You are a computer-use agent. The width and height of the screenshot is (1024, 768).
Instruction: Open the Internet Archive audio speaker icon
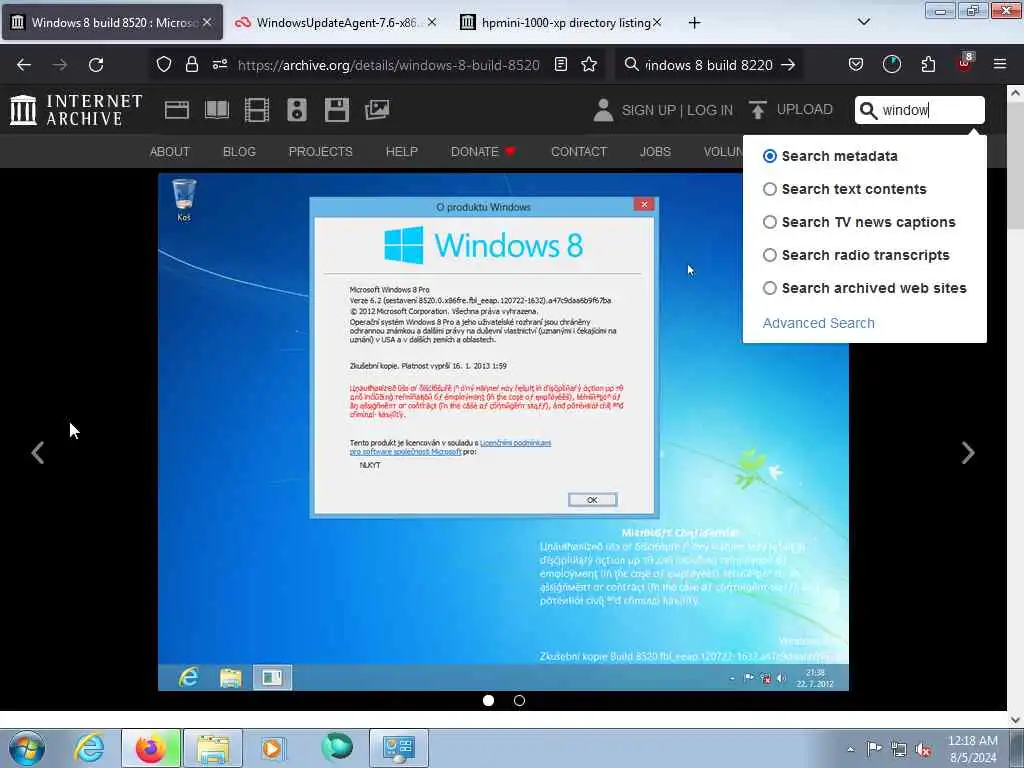coord(296,110)
